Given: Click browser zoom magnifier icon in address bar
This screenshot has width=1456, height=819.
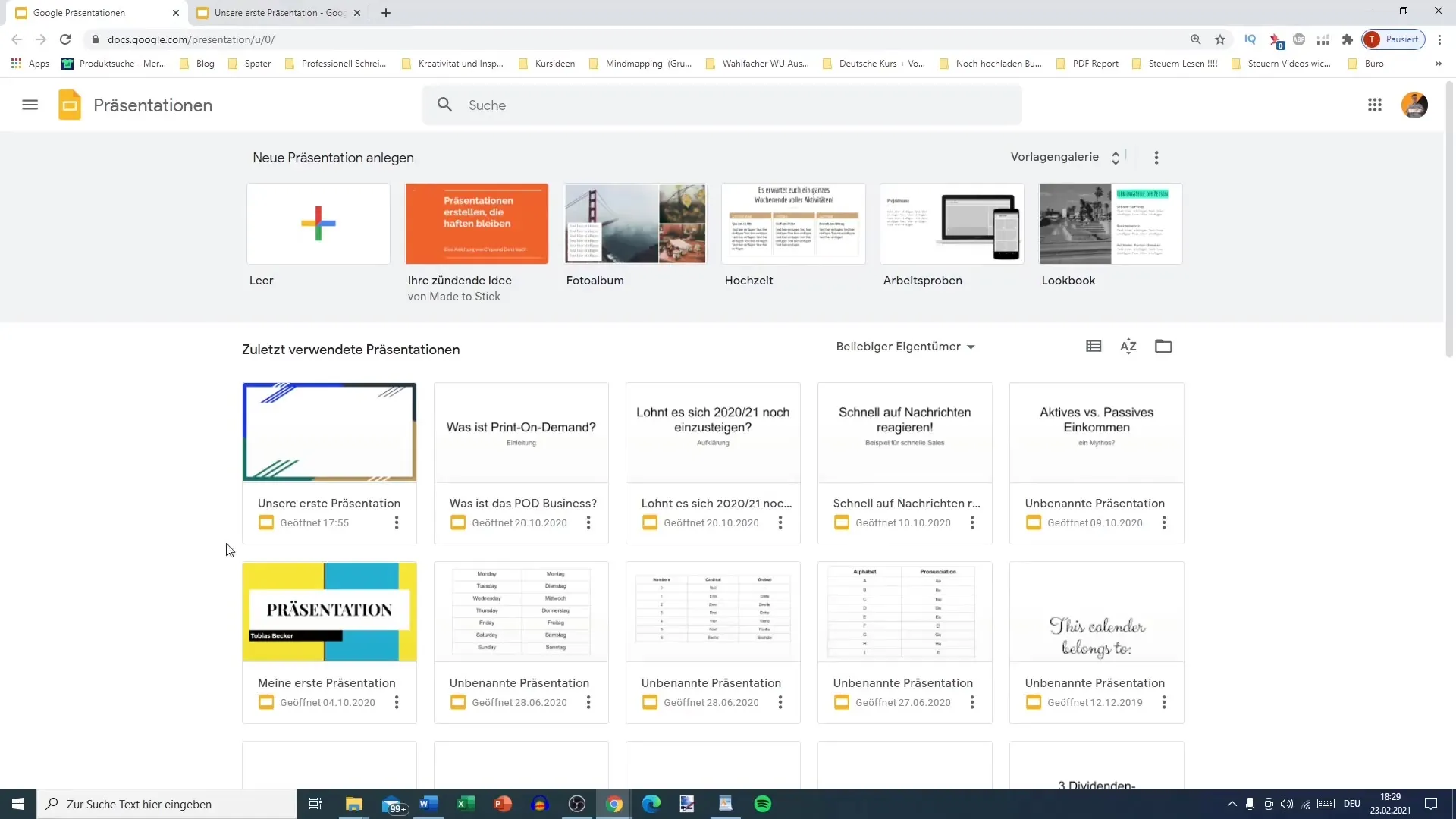Looking at the screenshot, I should 1196,39.
